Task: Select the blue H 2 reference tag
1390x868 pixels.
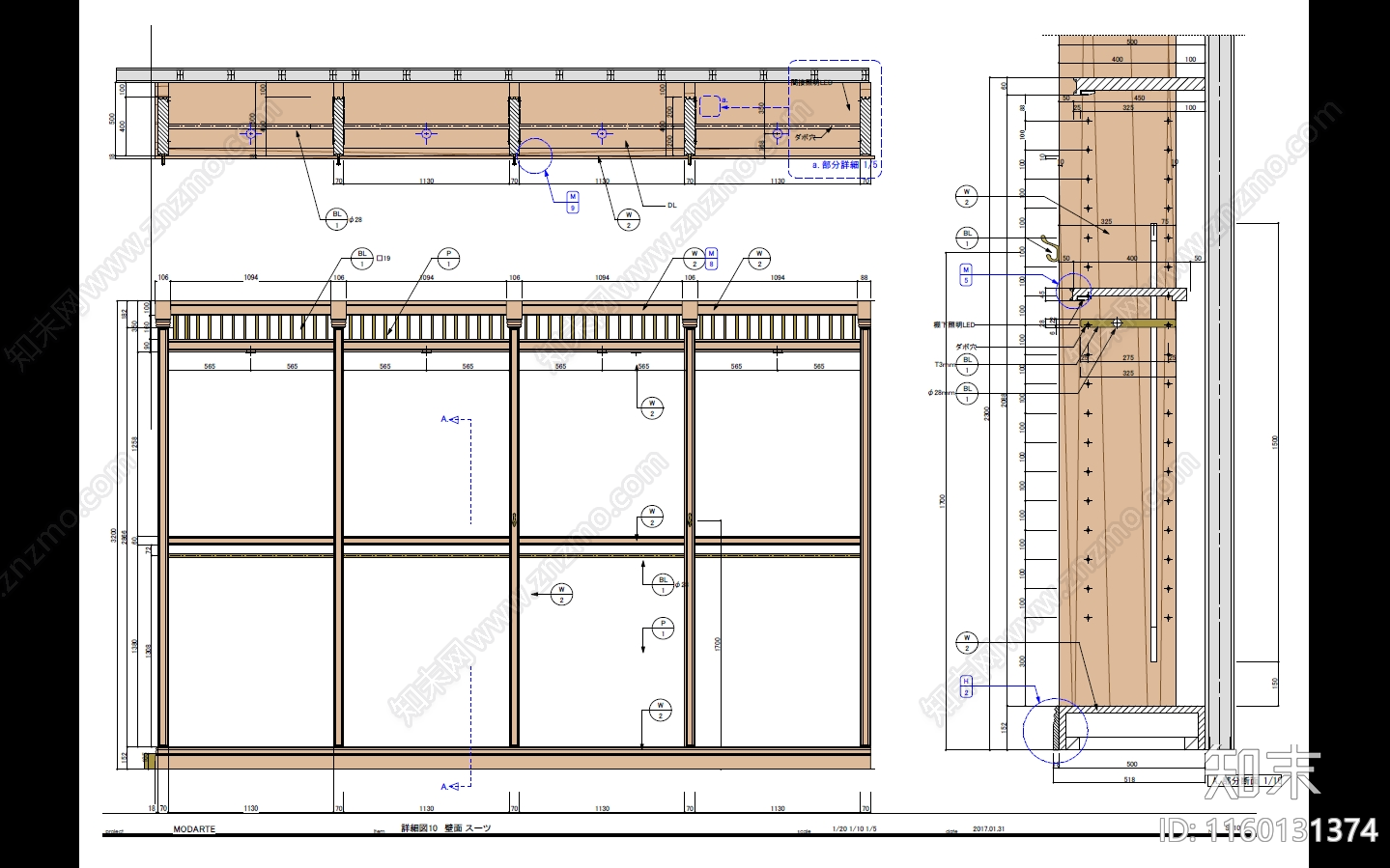Action: (x=966, y=687)
